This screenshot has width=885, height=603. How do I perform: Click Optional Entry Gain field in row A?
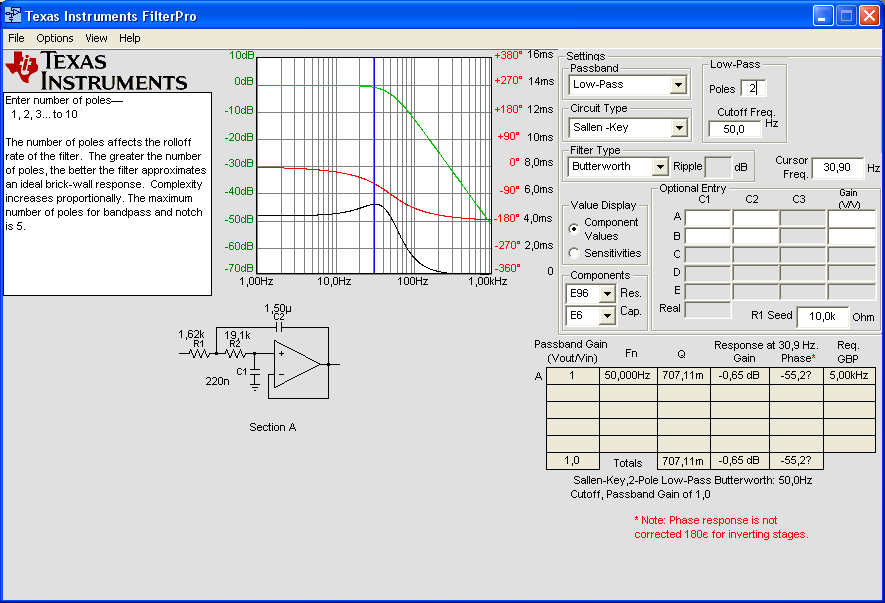[x=852, y=218]
